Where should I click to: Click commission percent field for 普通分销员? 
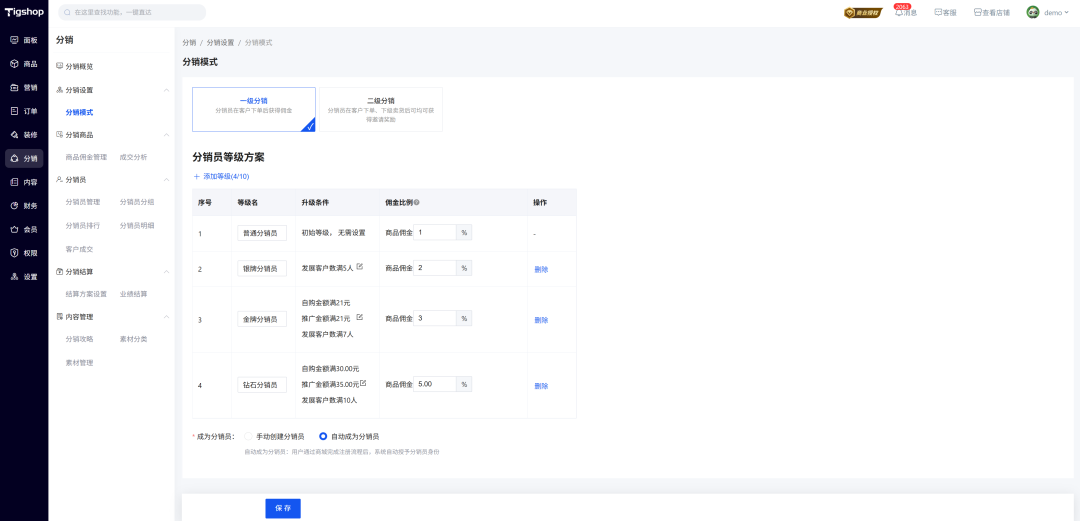point(435,232)
